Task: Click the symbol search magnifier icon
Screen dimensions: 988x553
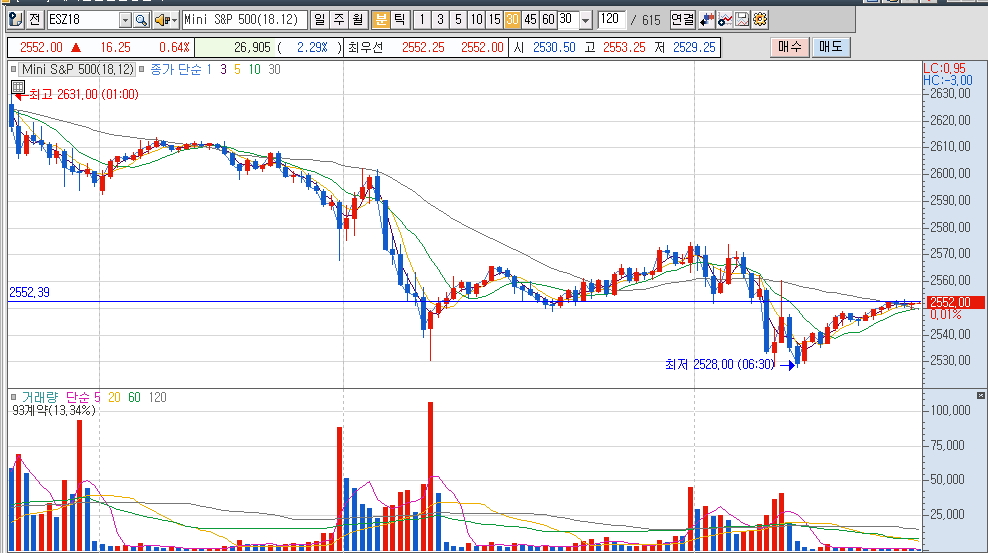Action: (141, 19)
